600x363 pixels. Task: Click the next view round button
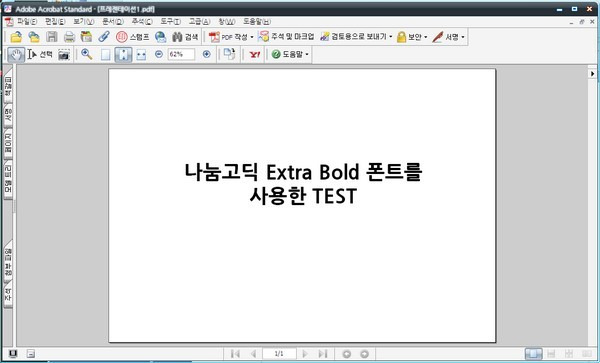(364, 354)
